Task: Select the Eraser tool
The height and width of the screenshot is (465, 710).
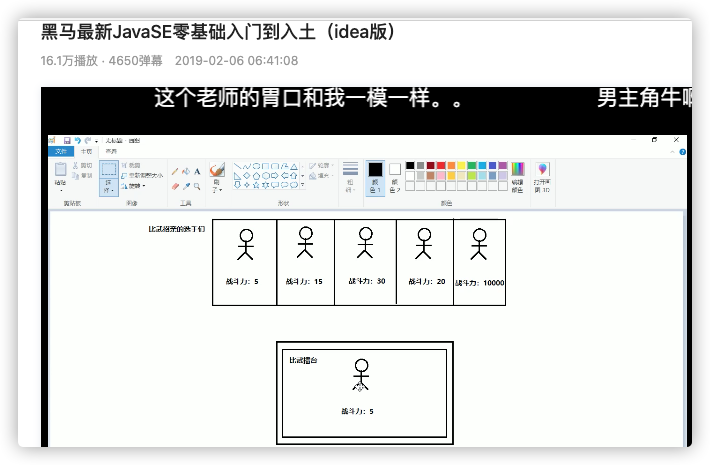Action: click(x=175, y=187)
